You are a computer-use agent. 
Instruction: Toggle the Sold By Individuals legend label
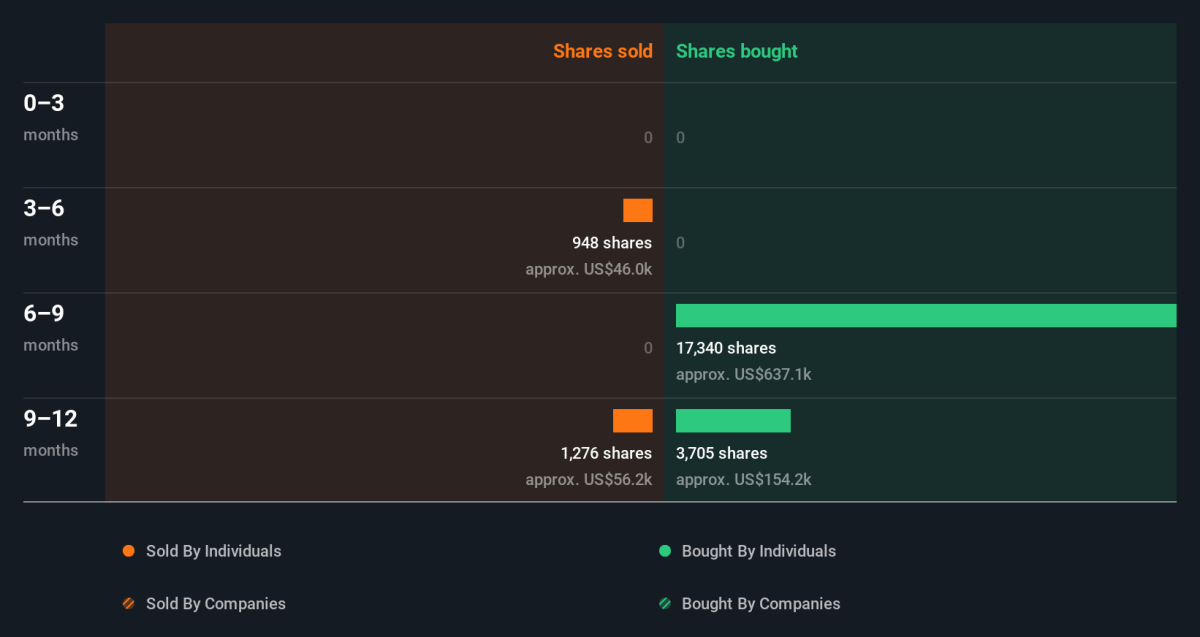pyautogui.click(x=213, y=551)
